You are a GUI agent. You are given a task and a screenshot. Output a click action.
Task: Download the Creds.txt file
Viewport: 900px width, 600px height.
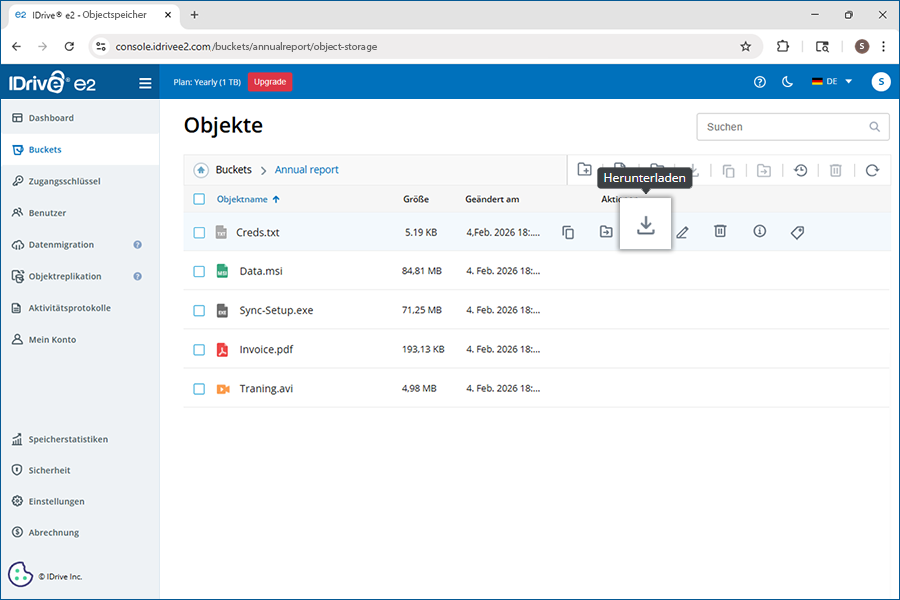645,225
